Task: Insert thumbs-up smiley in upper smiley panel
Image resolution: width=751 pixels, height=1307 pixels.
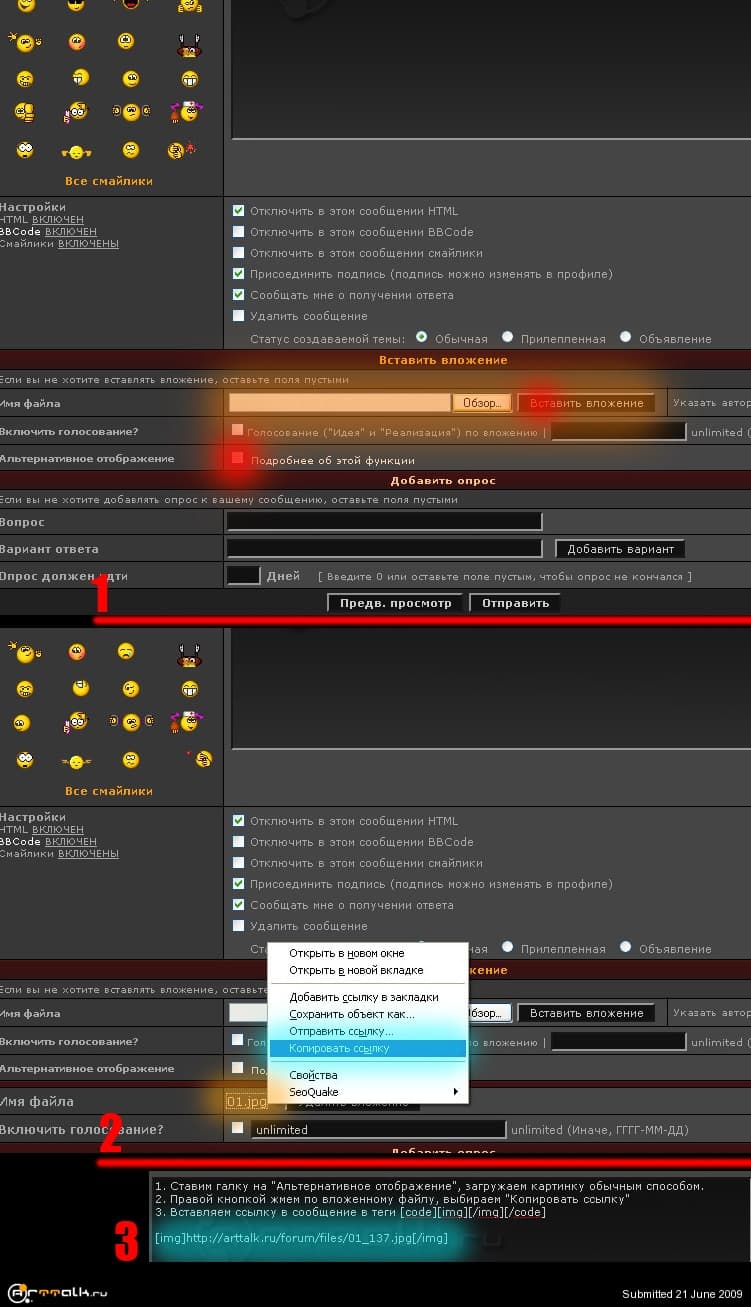Action: coord(26,113)
